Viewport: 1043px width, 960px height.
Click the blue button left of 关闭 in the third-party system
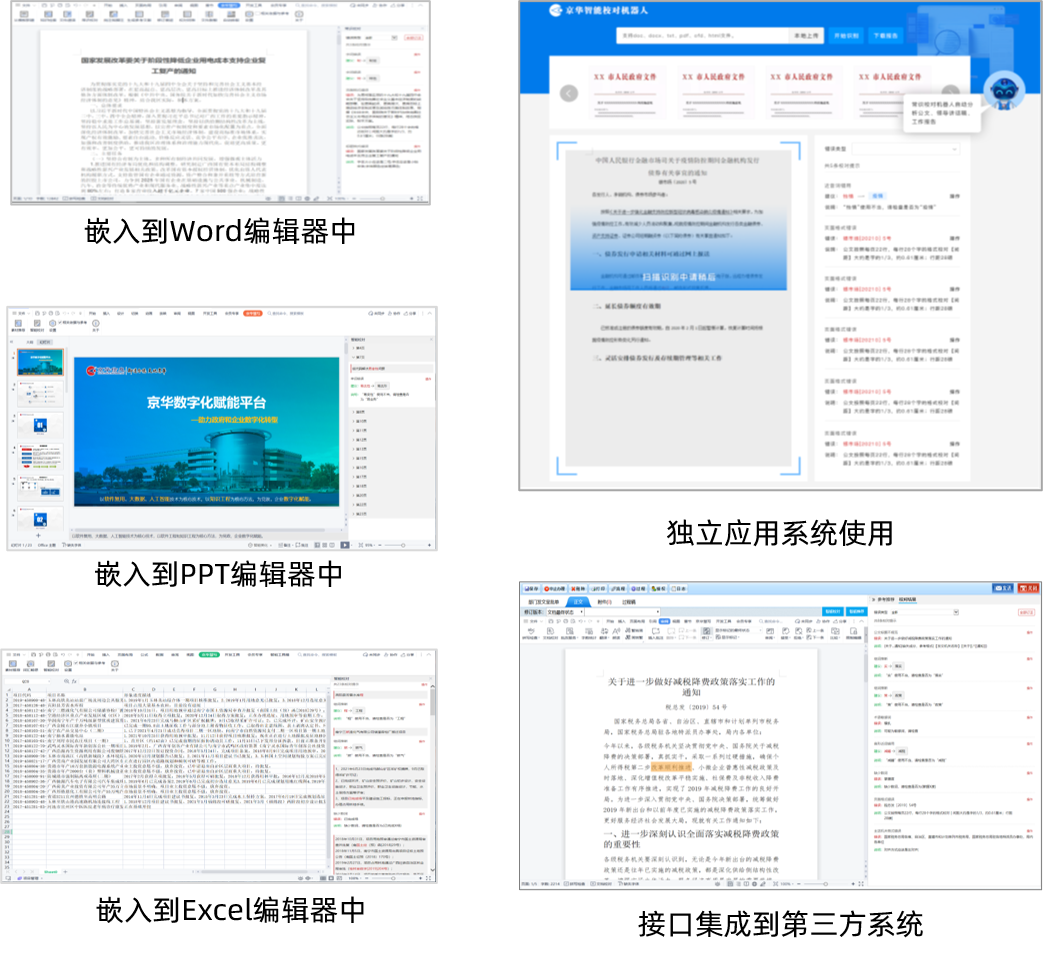1004,588
